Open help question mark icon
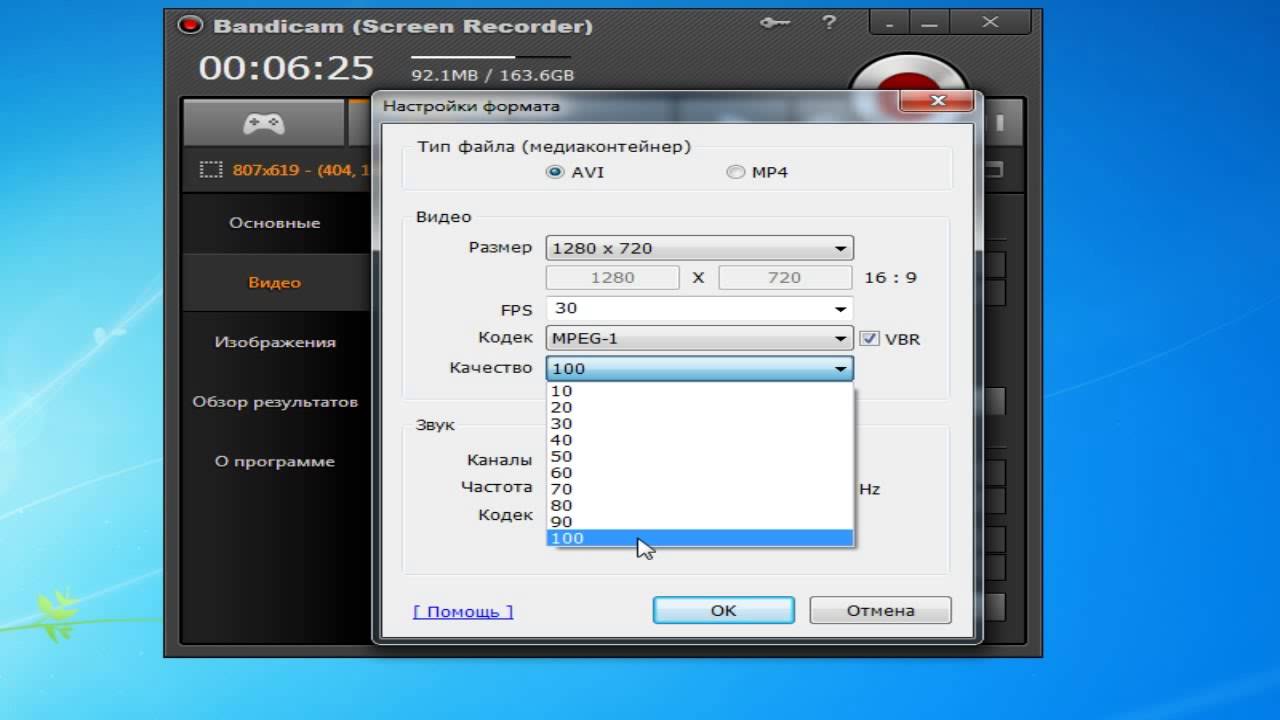Image resolution: width=1280 pixels, height=720 pixels. pyautogui.click(x=829, y=22)
